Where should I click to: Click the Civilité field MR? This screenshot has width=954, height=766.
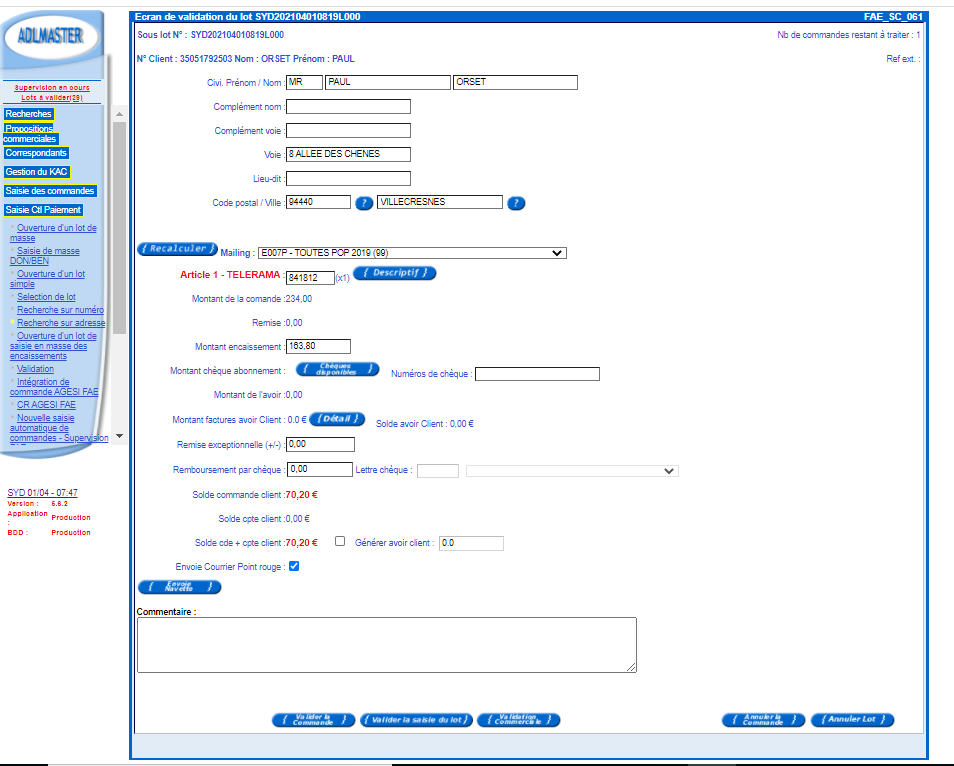pyautogui.click(x=304, y=82)
